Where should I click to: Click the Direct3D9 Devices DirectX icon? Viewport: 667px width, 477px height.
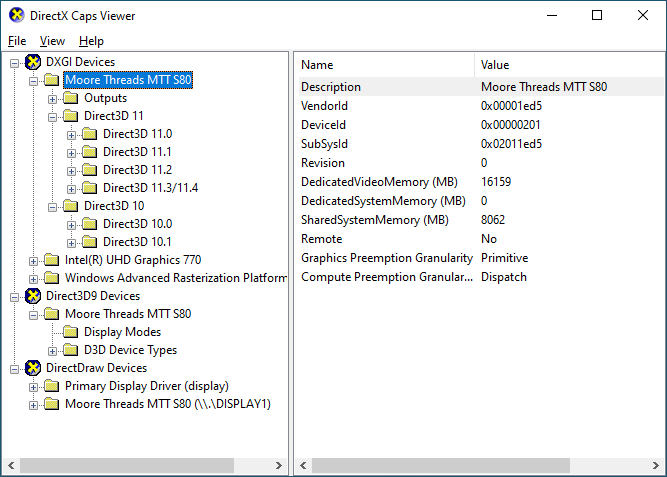[33, 296]
